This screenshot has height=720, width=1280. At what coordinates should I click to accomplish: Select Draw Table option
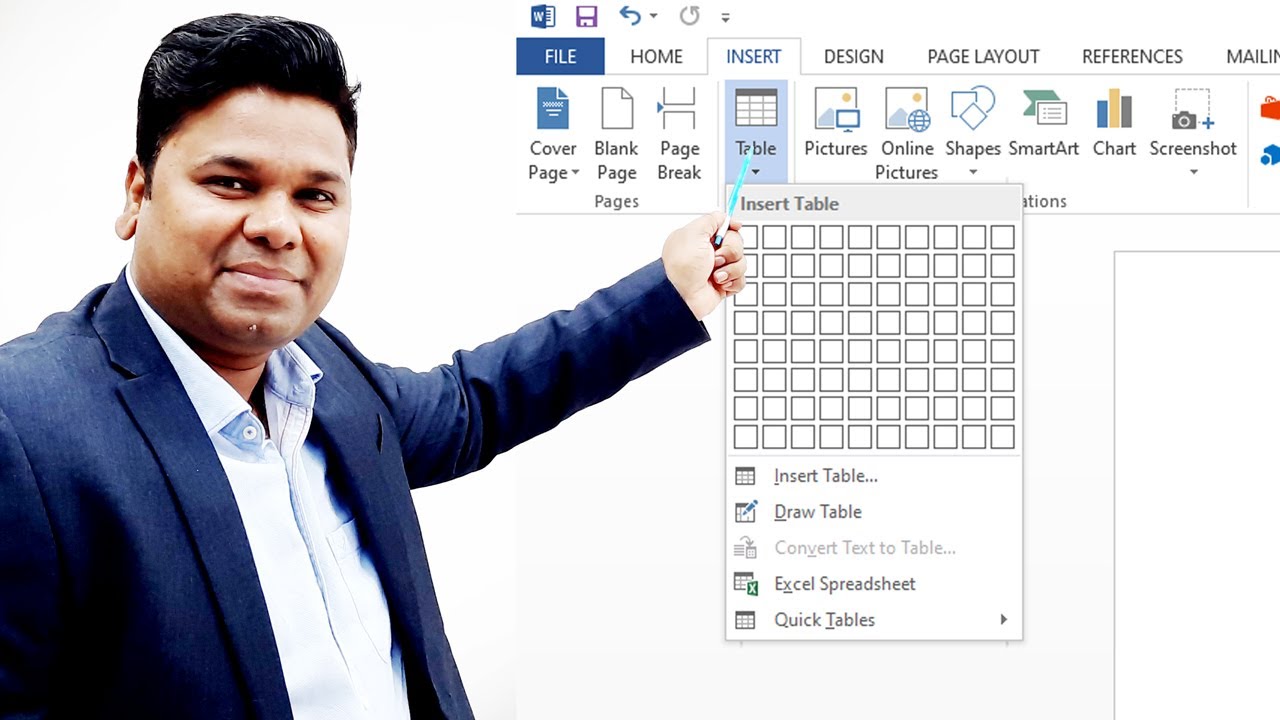(817, 512)
